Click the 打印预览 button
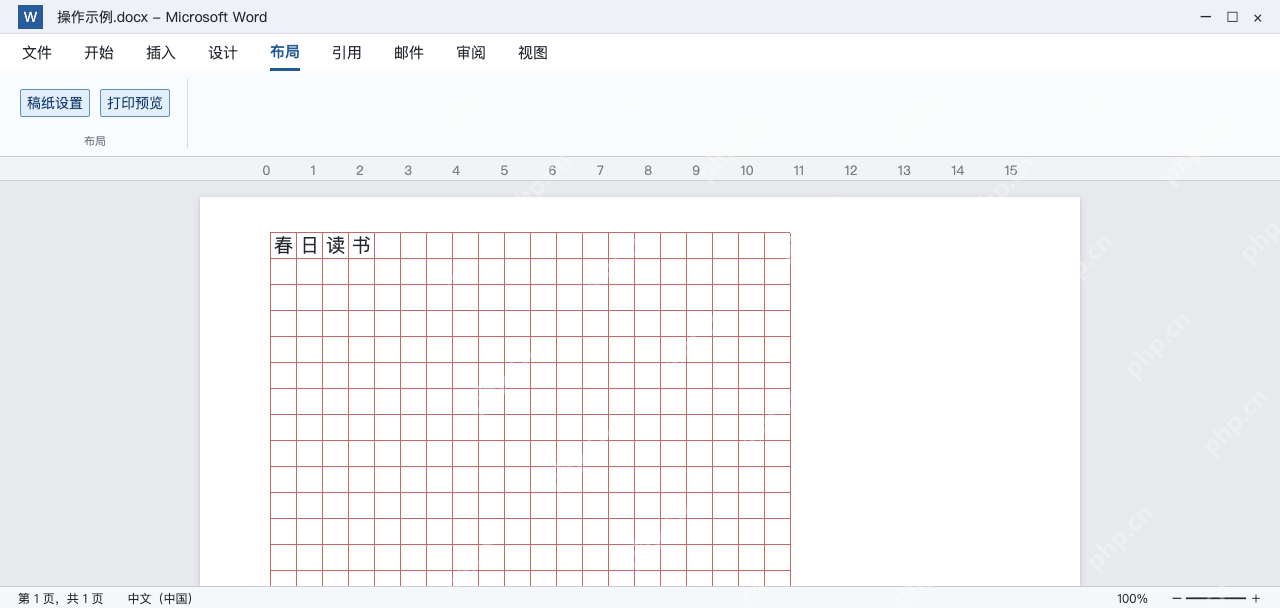Image resolution: width=1280 pixels, height=608 pixels. (135, 103)
